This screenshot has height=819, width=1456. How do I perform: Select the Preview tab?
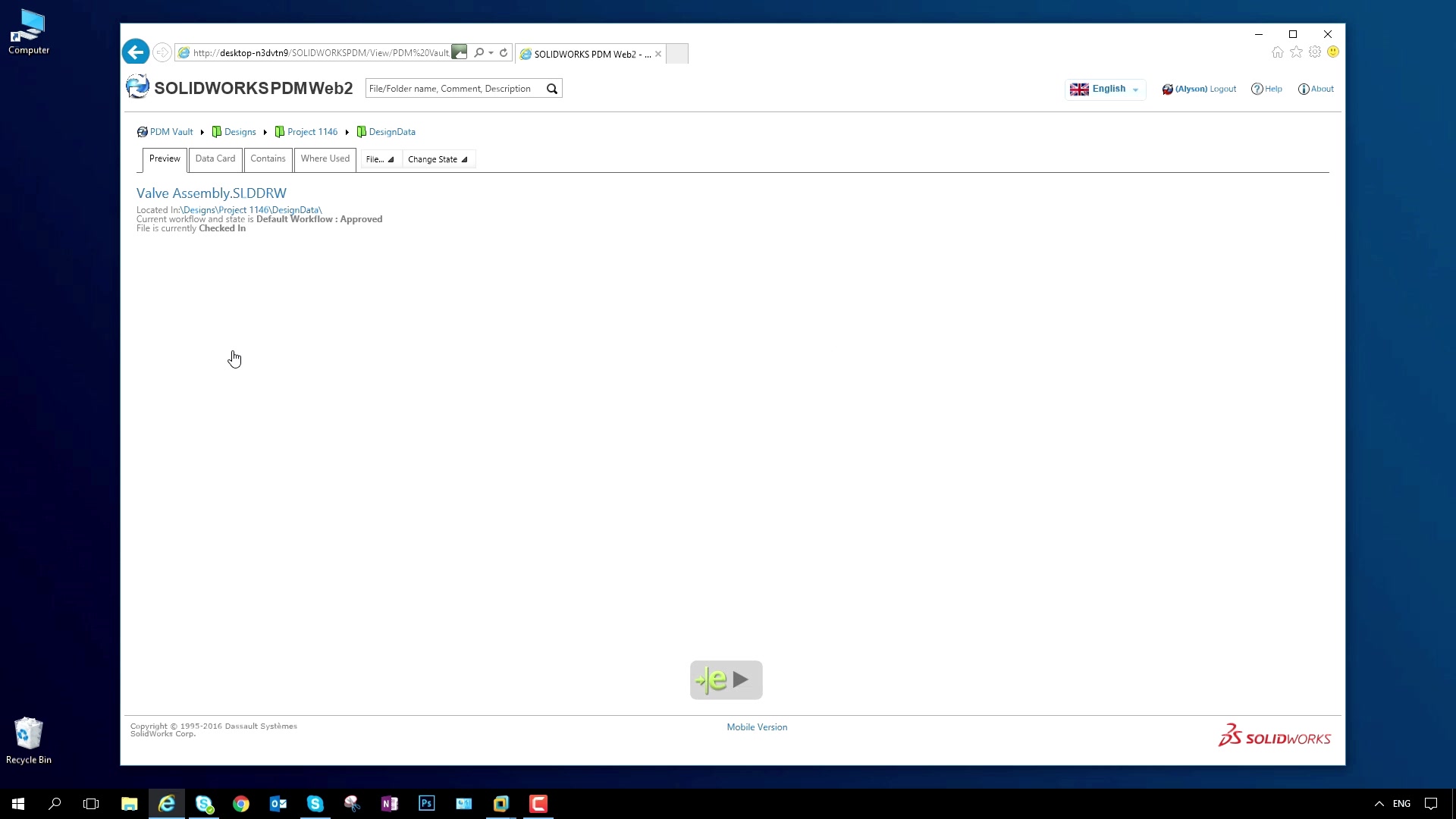(x=164, y=159)
